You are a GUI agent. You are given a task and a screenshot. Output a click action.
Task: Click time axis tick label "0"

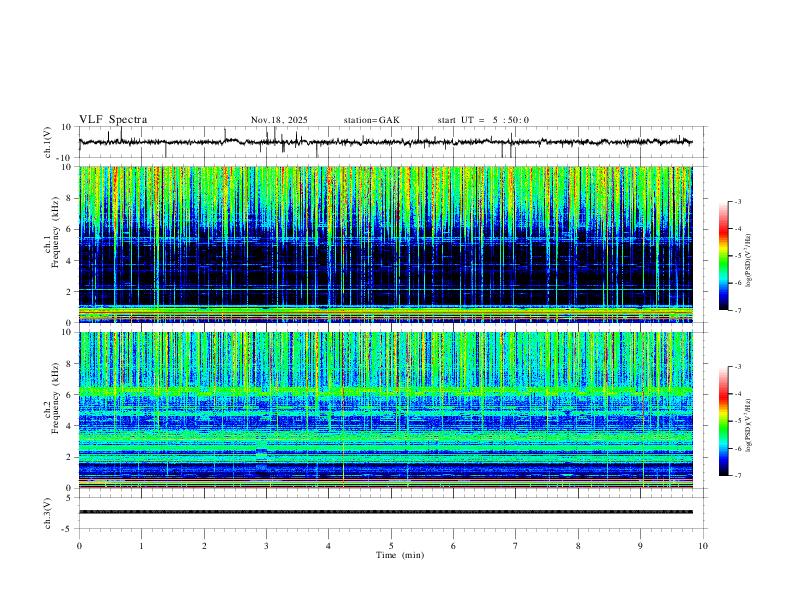tap(79, 546)
